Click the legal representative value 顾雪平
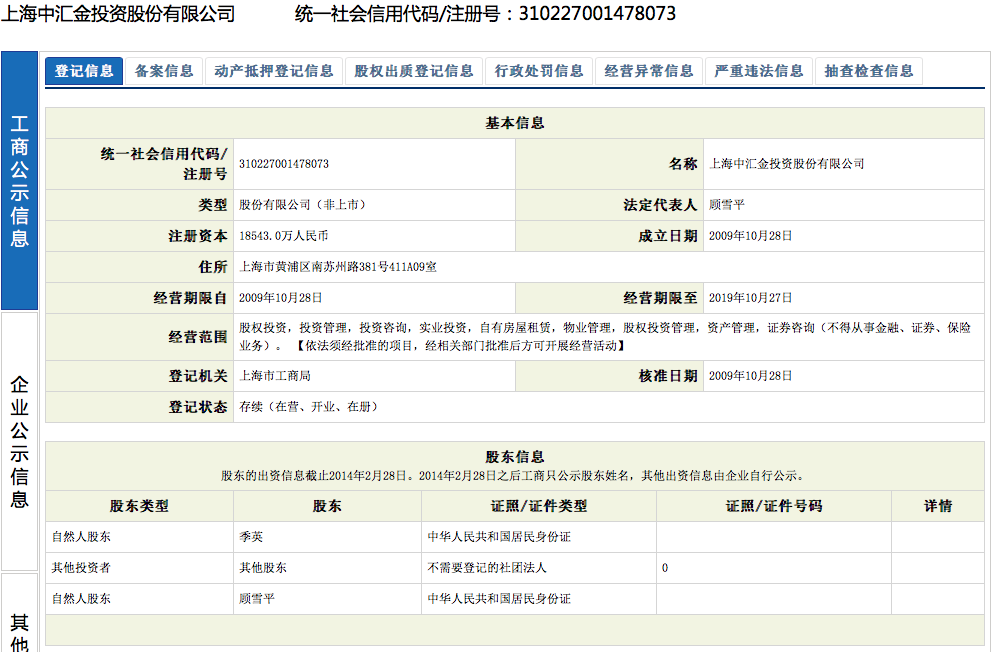 pos(727,205)
